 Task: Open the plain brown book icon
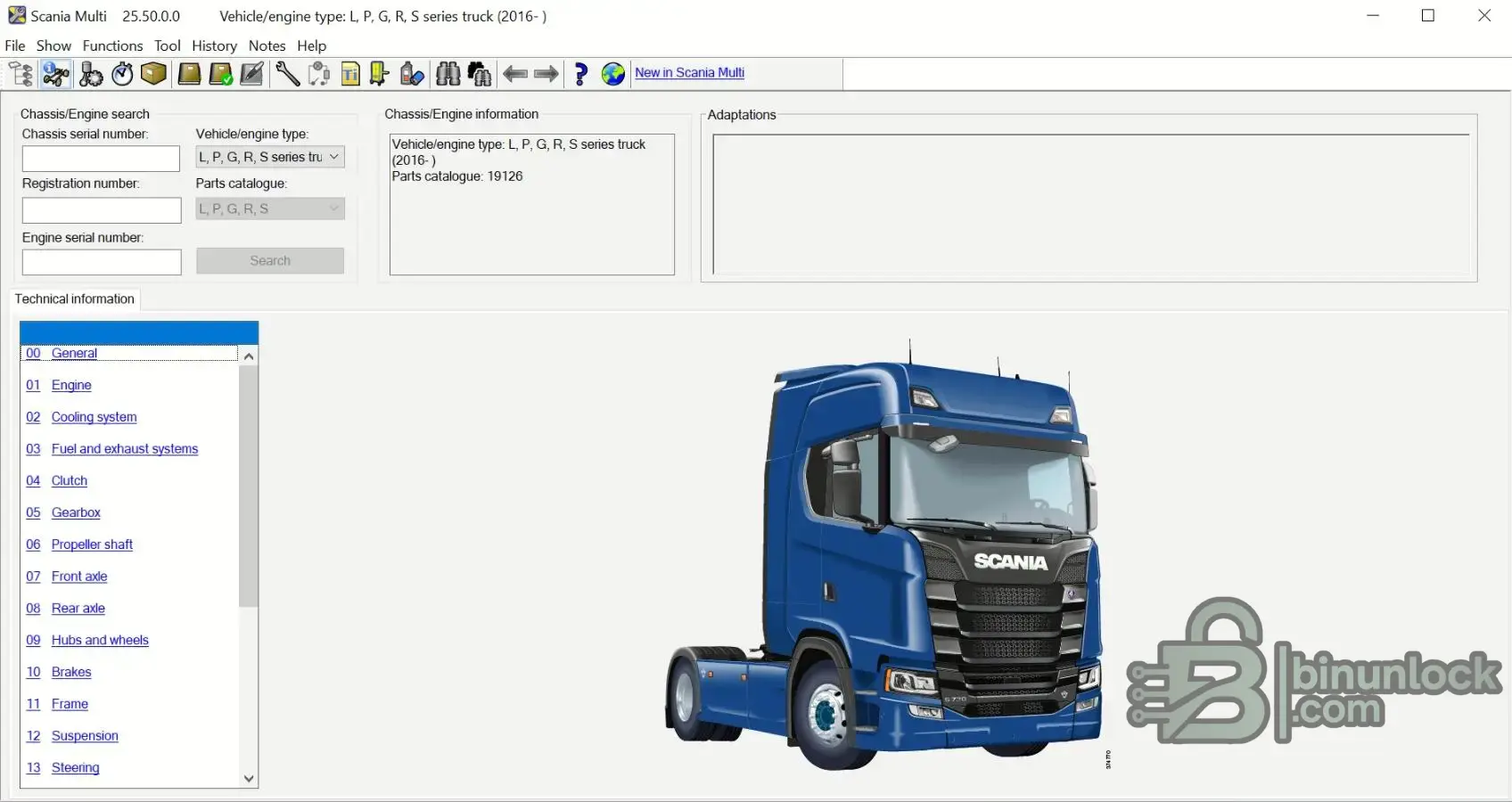(189, 74)
